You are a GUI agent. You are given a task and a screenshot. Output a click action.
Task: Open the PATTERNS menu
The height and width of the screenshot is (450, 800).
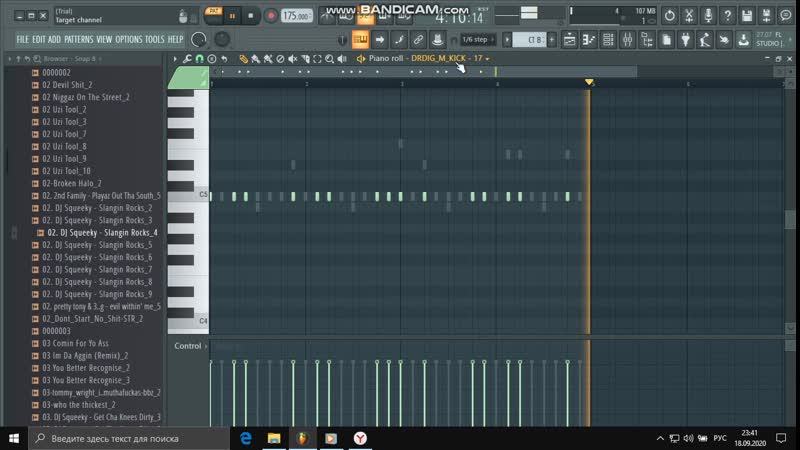[x=79, y=39]
